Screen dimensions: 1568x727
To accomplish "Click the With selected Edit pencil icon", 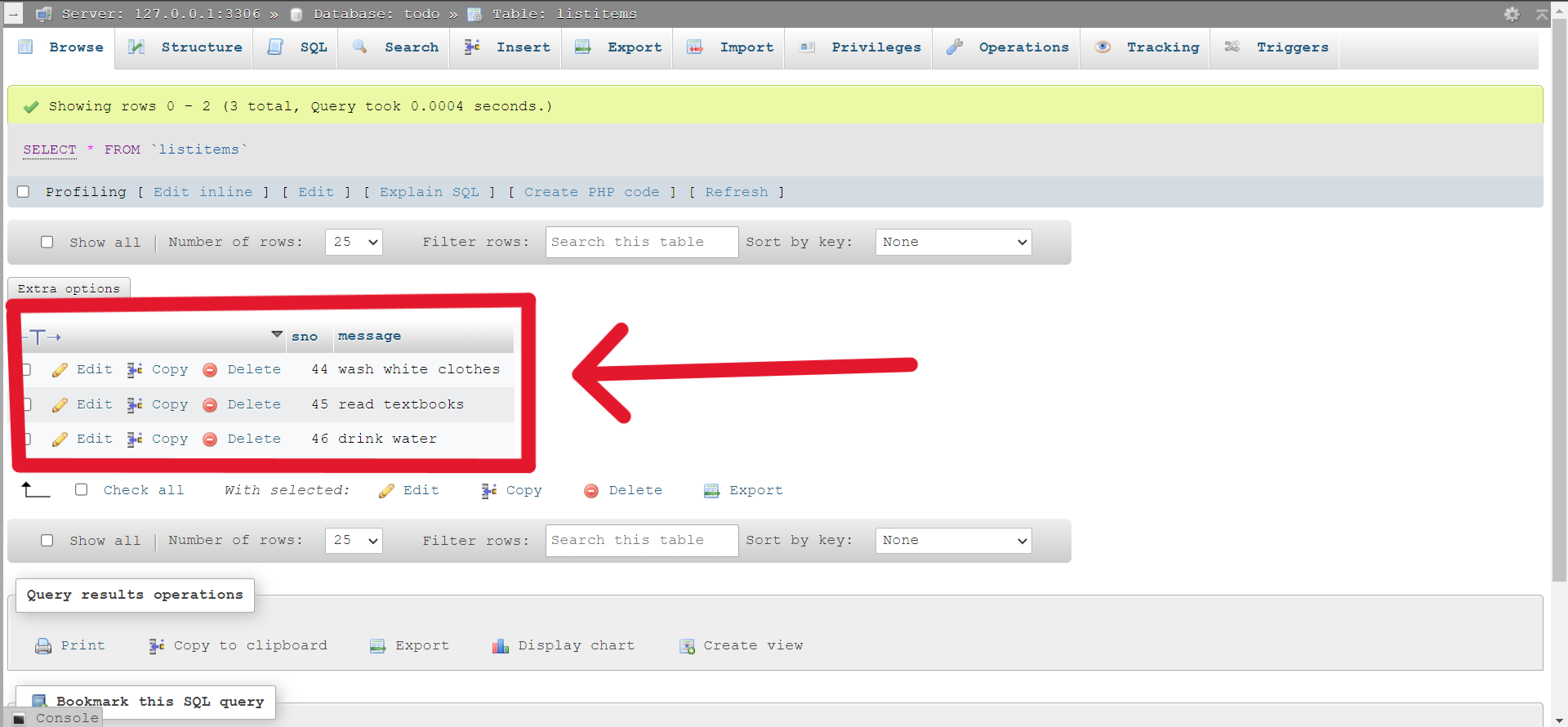I will (386, 491).
